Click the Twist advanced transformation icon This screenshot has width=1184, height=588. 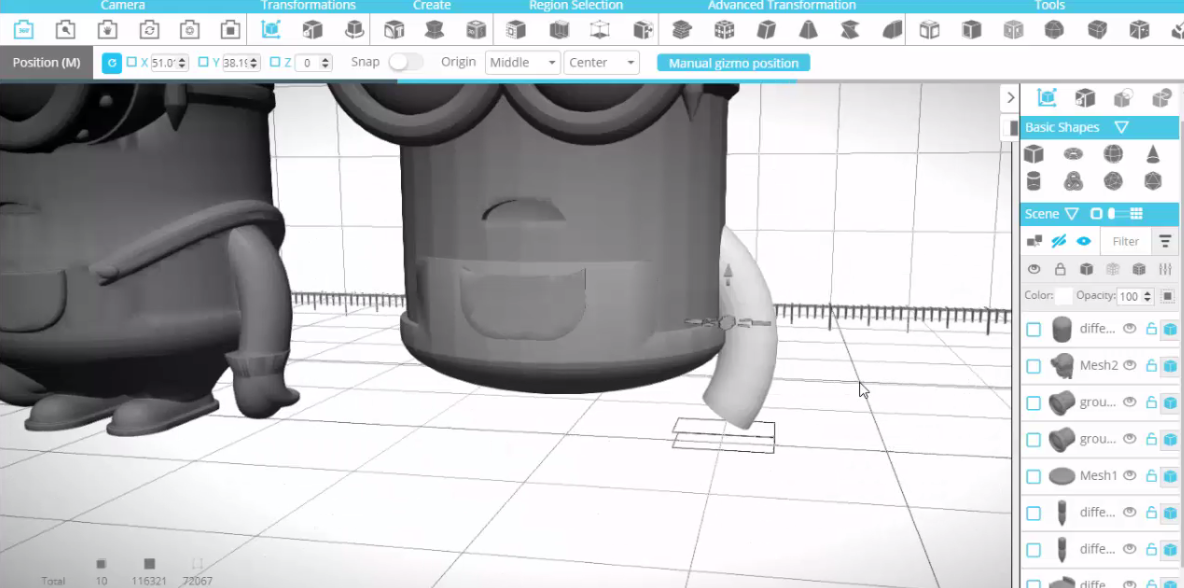point(849,30)
